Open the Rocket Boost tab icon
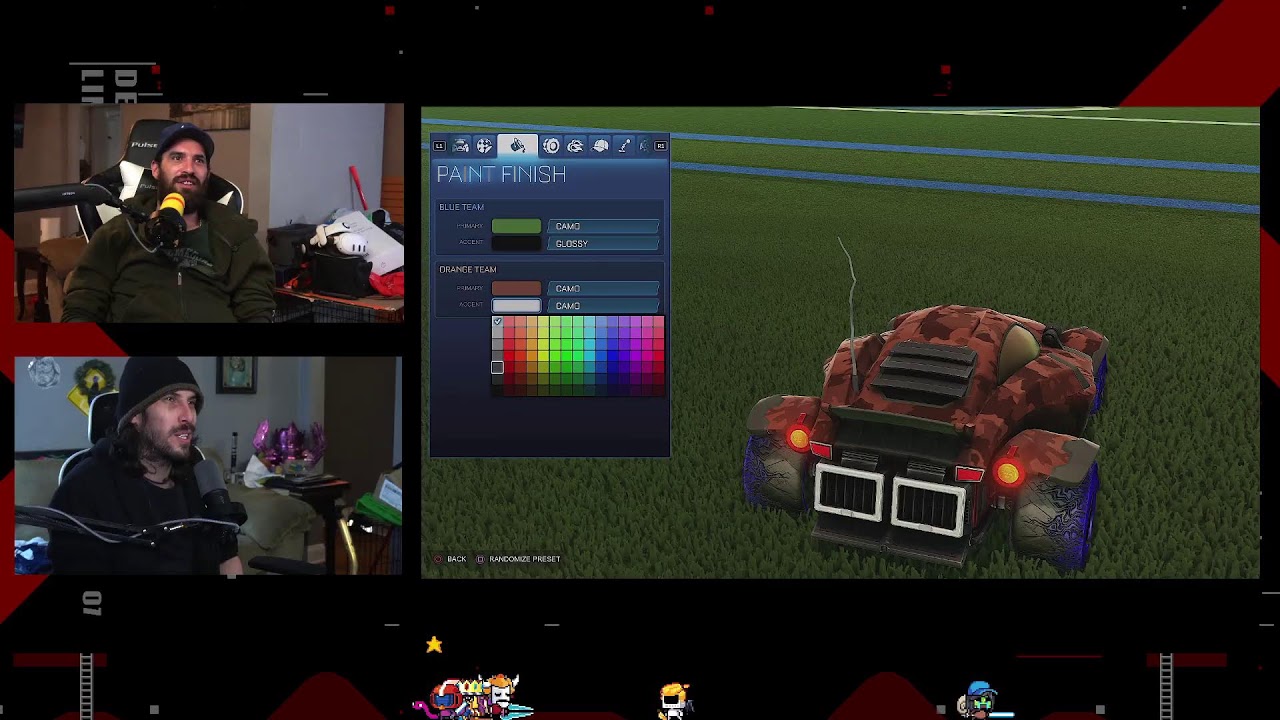1280x720 pixels. (x=575, y=146)
